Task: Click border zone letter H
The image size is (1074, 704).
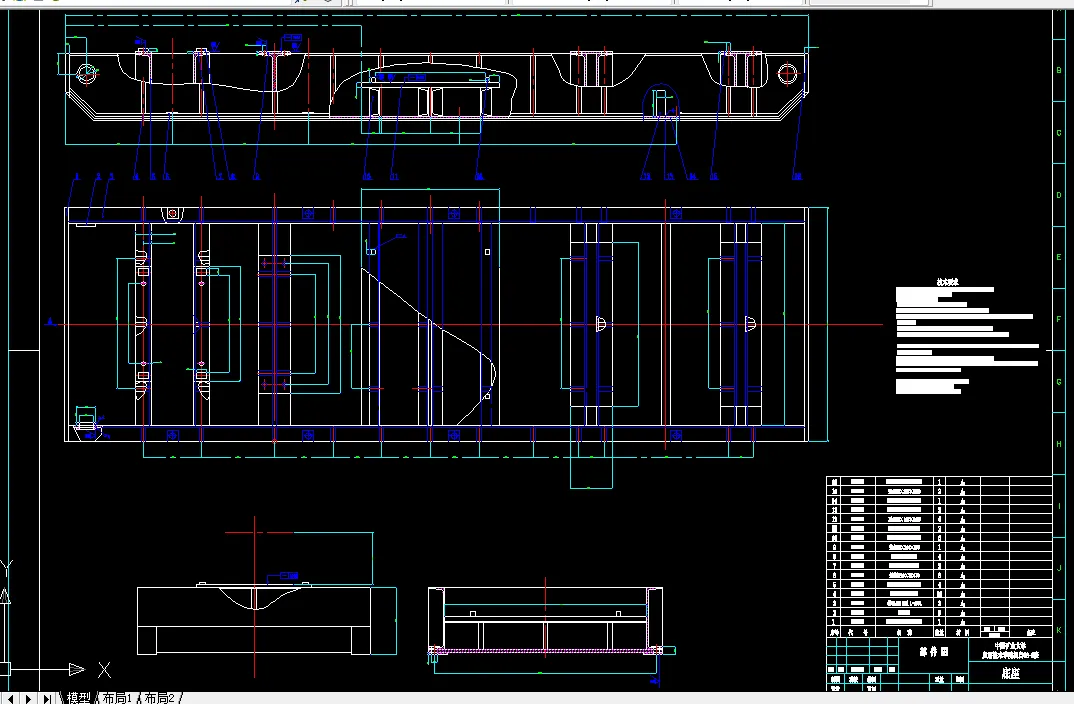Action: tap(1059, 444)
